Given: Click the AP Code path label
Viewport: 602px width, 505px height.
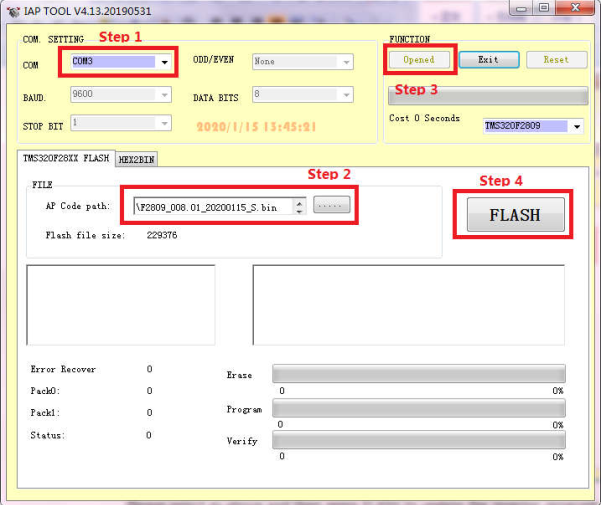Looking at the screenshot, I should (78, 206).
